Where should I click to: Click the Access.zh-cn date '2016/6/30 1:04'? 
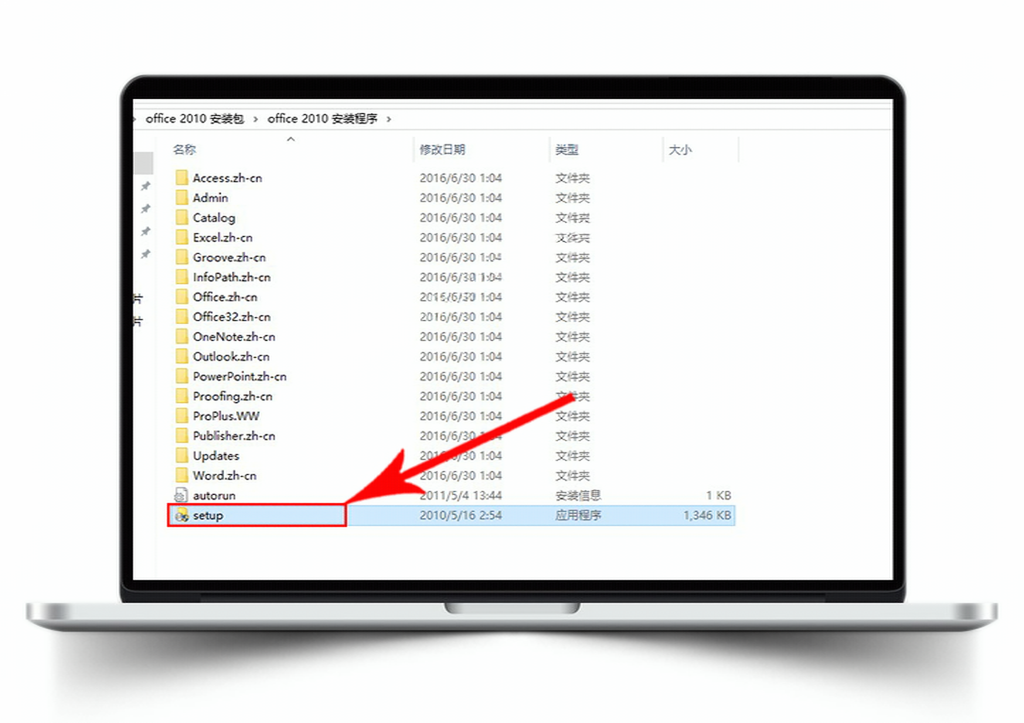[460, 178]
